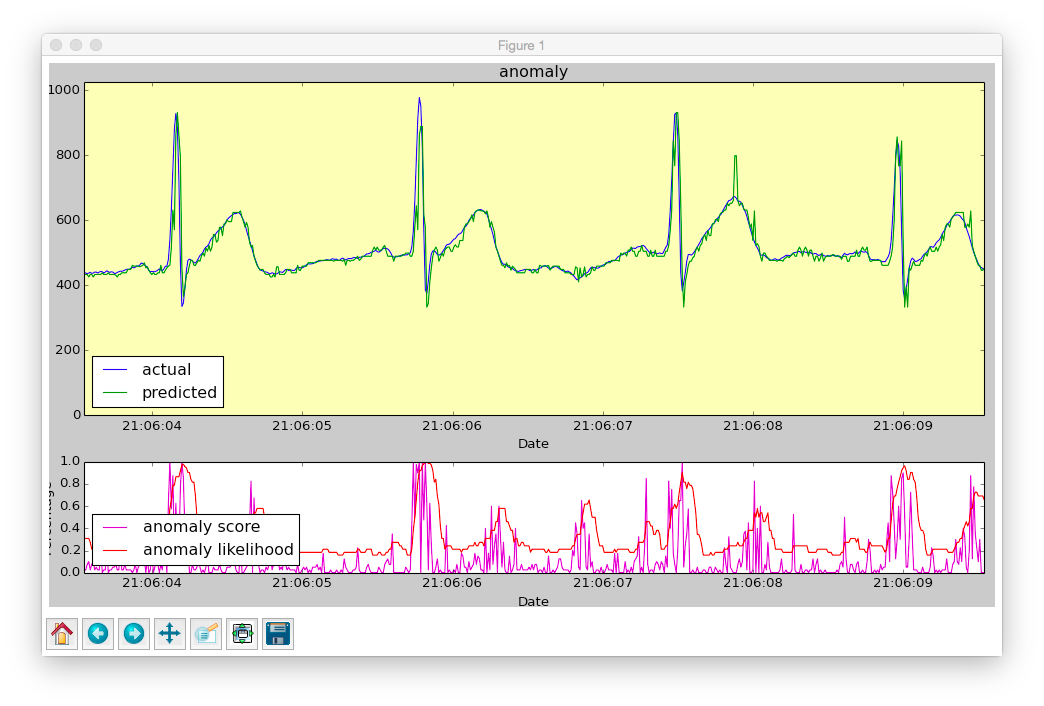Toggle the 'predicted' legend entry

180,392
